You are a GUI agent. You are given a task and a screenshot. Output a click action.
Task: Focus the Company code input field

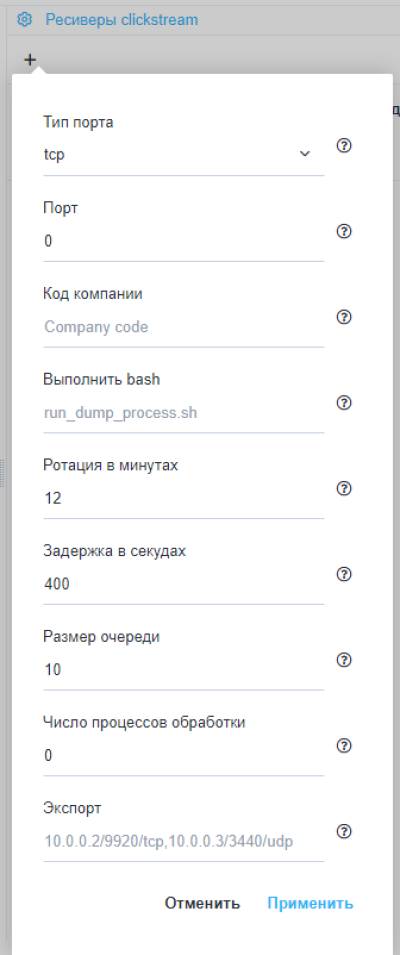(x=183, y=327)
